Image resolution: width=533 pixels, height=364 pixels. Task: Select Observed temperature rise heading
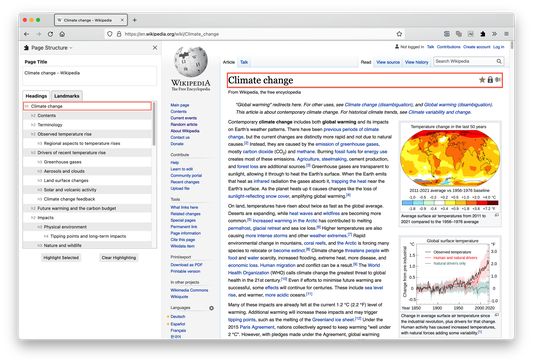click(x=87, y=134)
